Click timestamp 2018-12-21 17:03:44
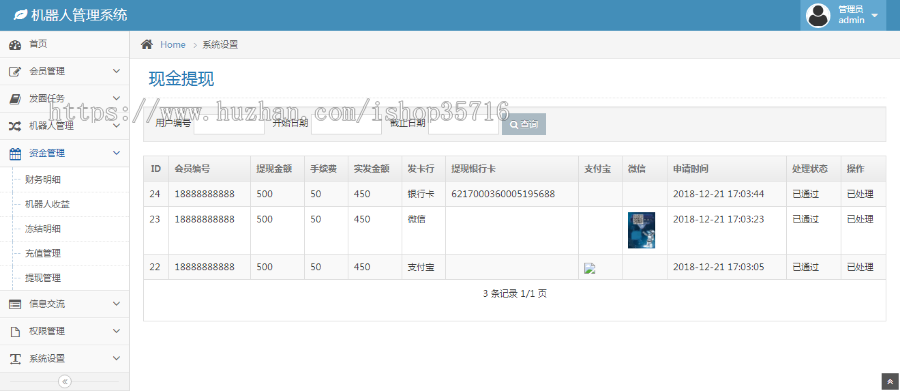Image resolution: width=900 pixels, height=391 pixels. pos(719,194)
